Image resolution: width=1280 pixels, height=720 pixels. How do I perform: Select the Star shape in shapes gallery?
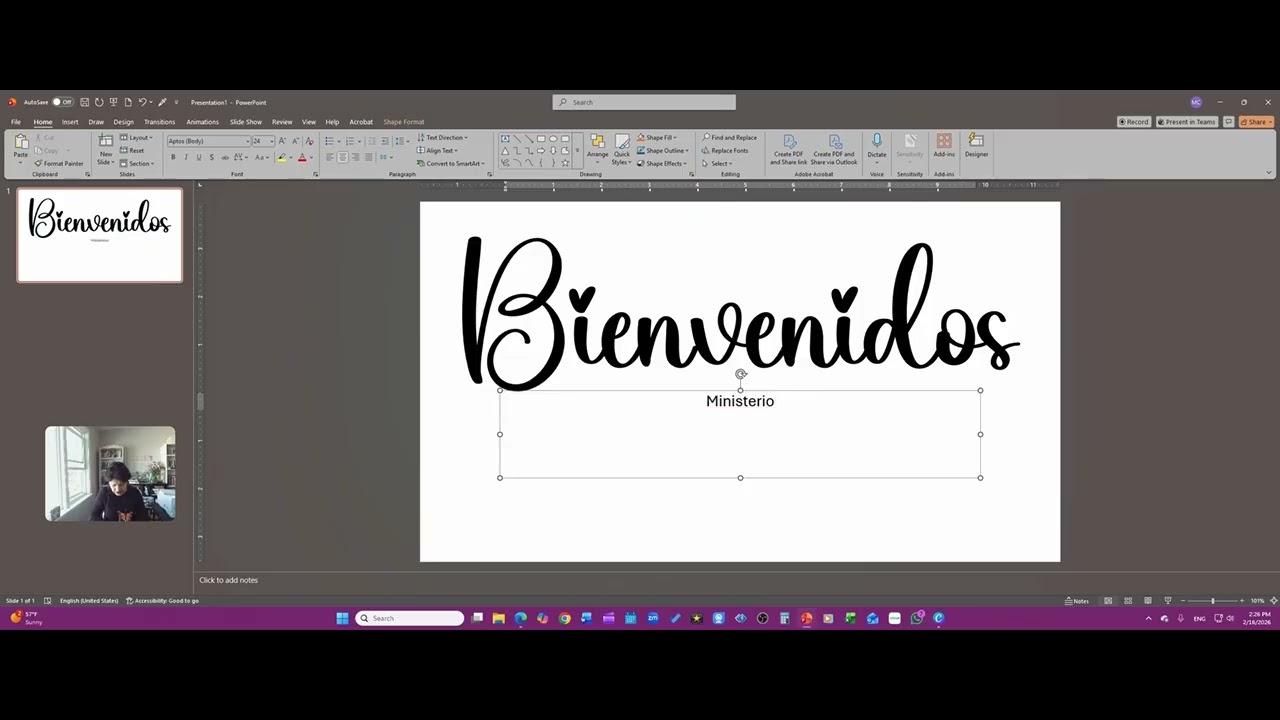point(565,163)
